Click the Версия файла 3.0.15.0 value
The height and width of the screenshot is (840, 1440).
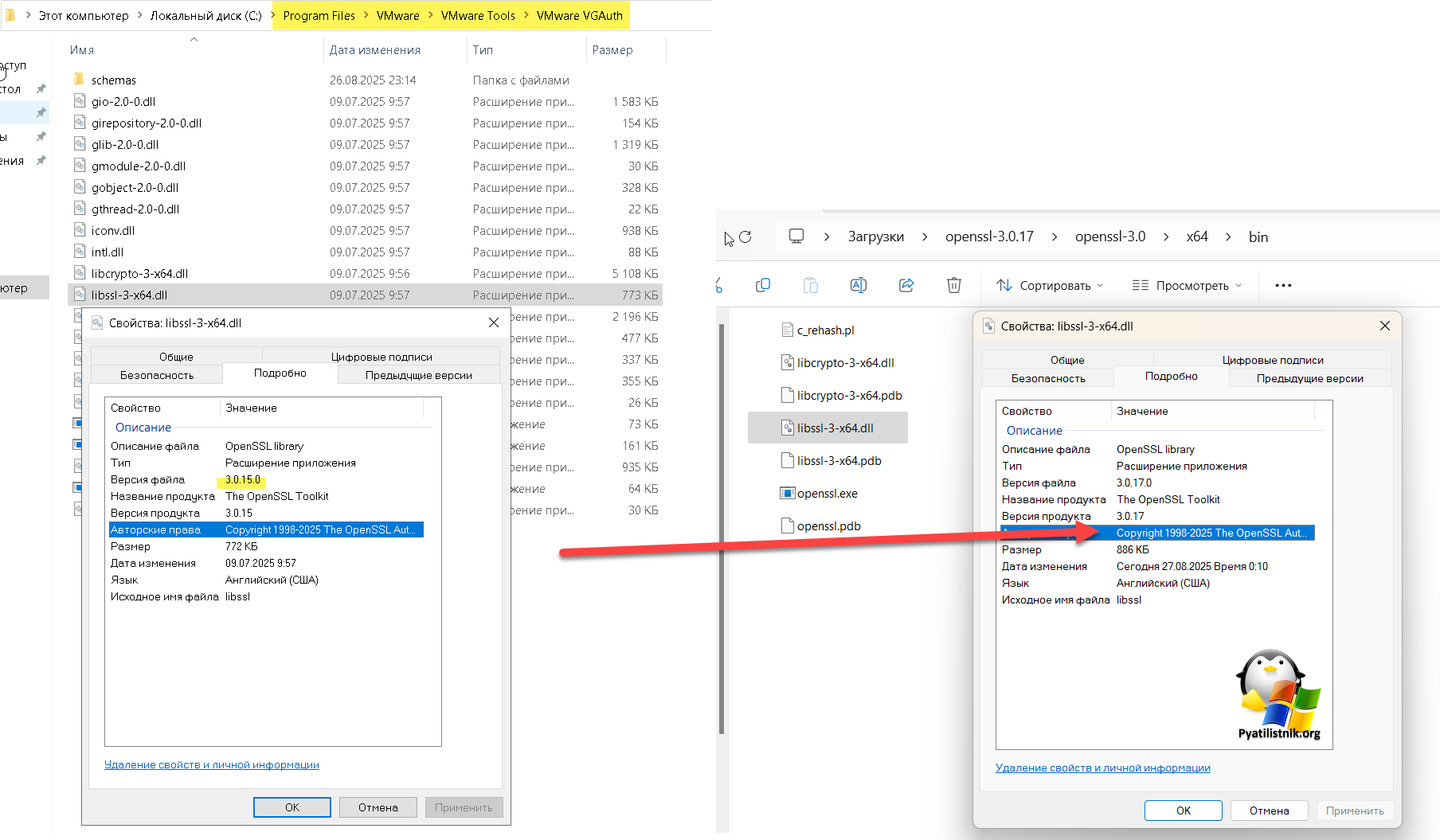tap(243, 479)
